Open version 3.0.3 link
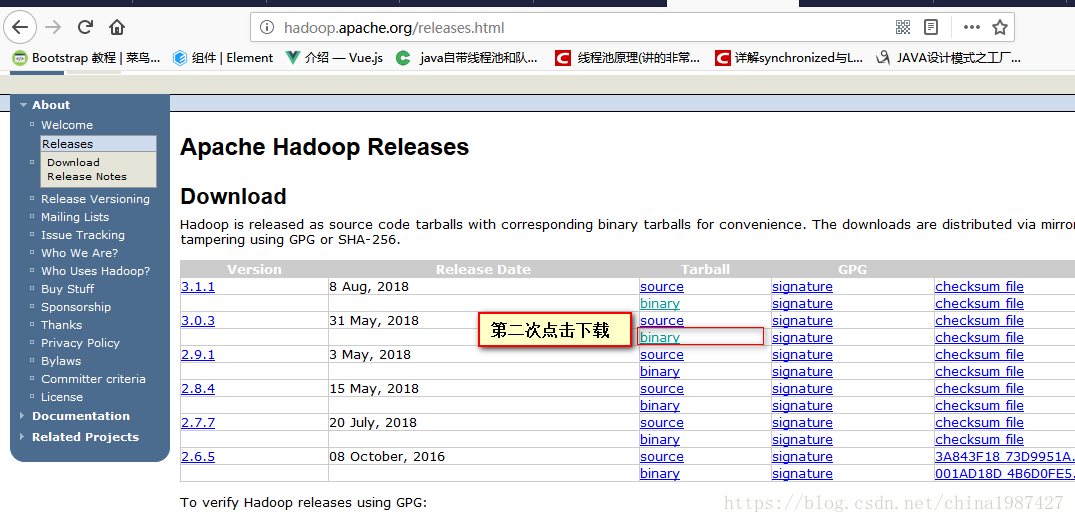Viewport: 1075px width, 523px height. 198,320
